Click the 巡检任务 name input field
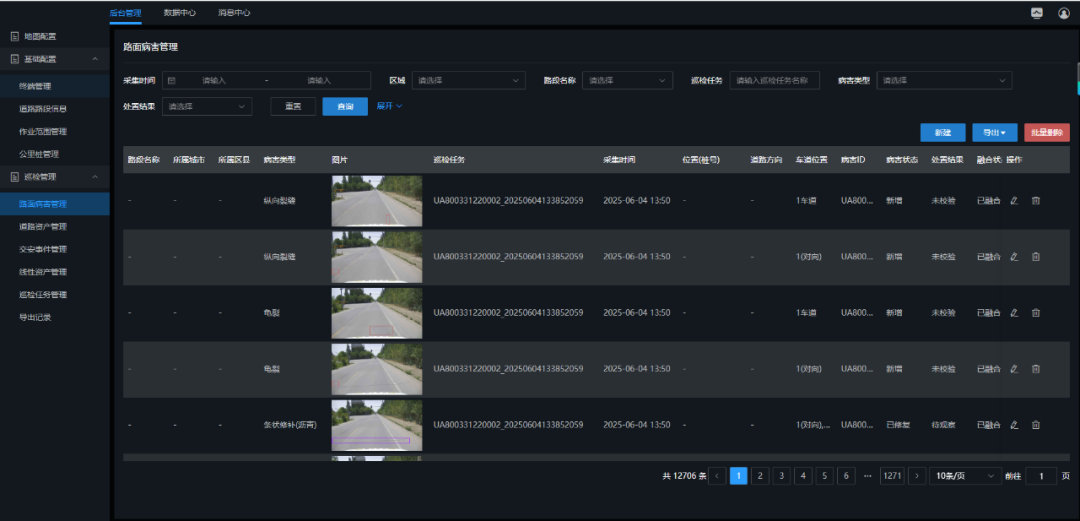 click(775, 80)
